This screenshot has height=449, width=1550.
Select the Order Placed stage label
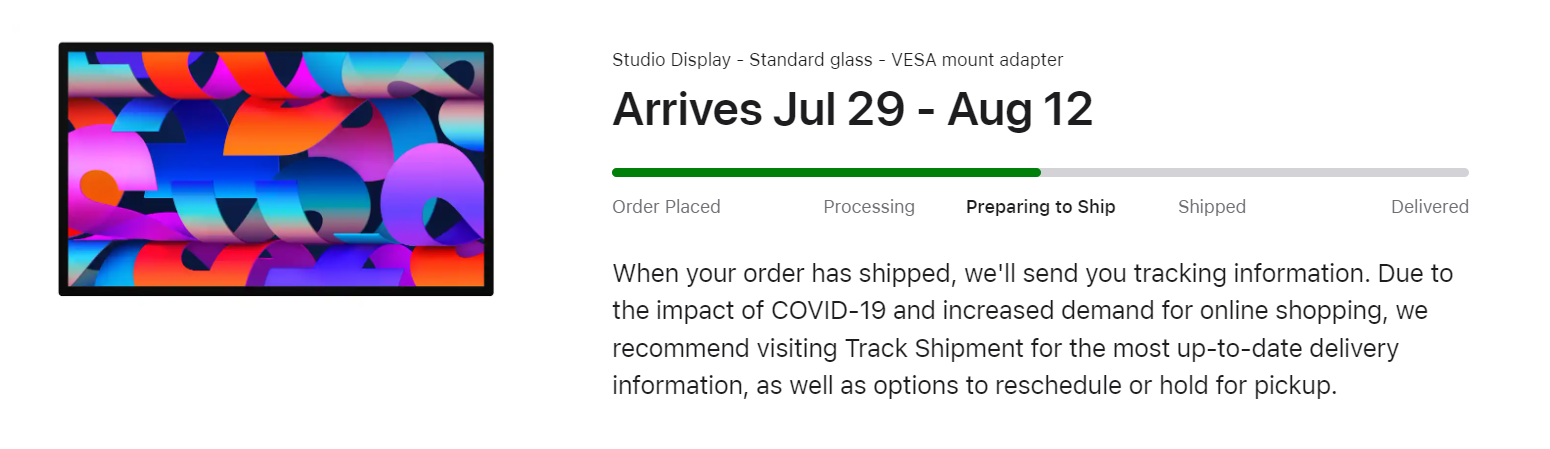click(x=666, y=207)
